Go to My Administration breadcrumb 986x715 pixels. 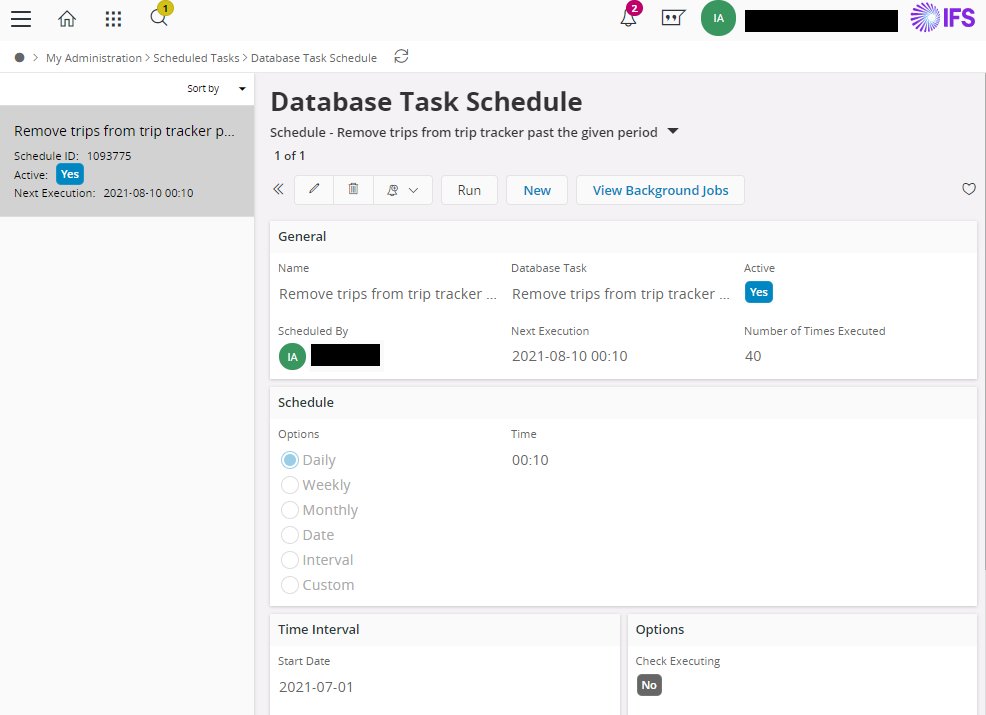(x=94, y=58)
